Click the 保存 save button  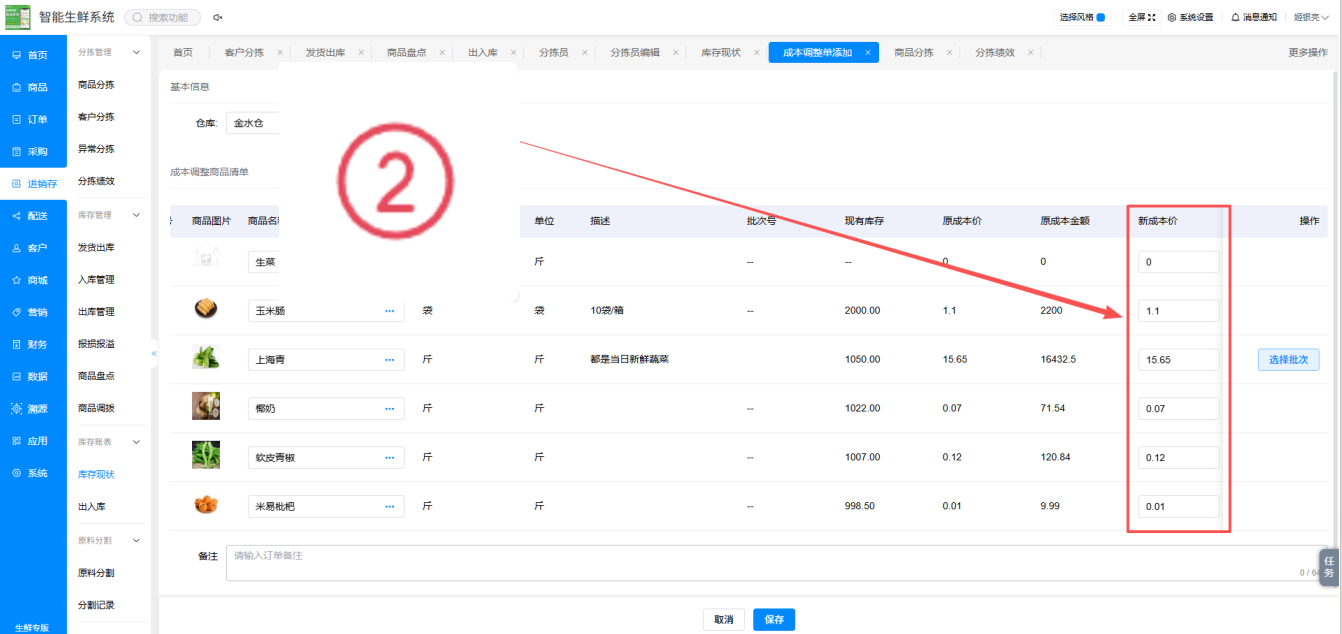[774, 620]
